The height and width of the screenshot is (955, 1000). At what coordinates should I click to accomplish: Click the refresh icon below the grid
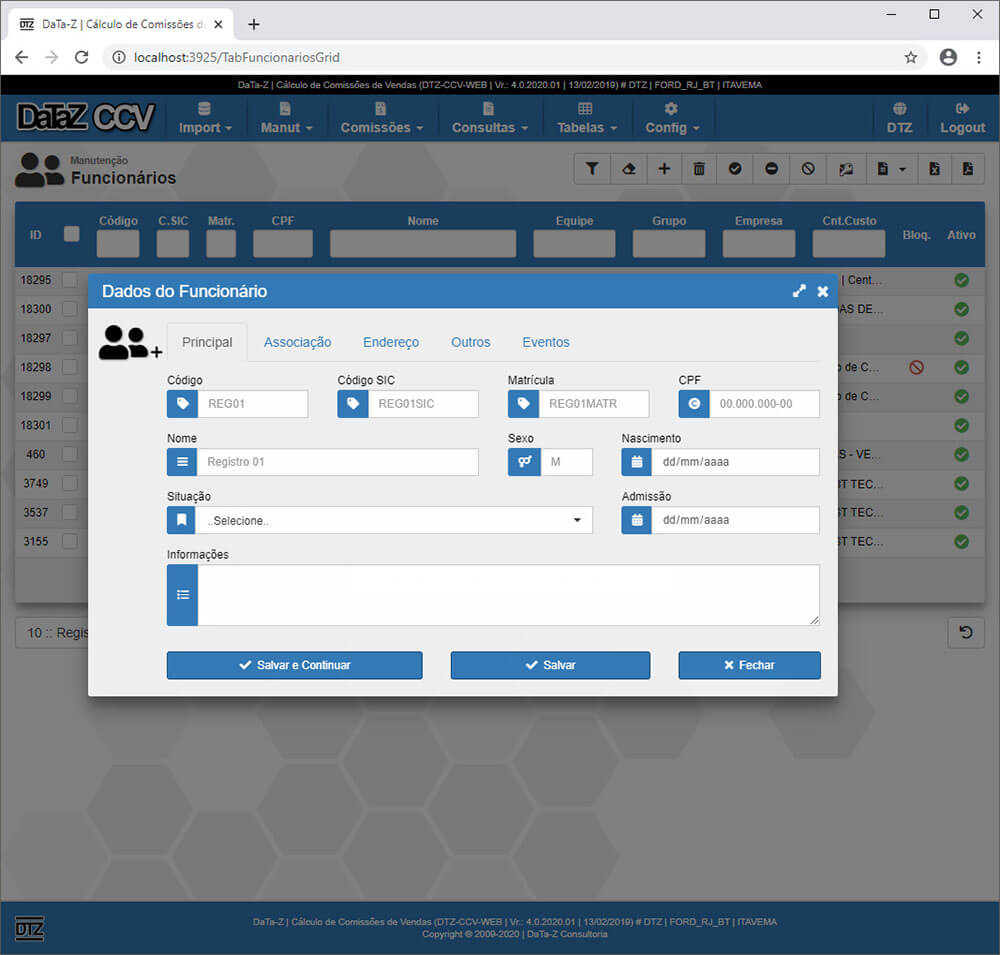tap(965, 632)
